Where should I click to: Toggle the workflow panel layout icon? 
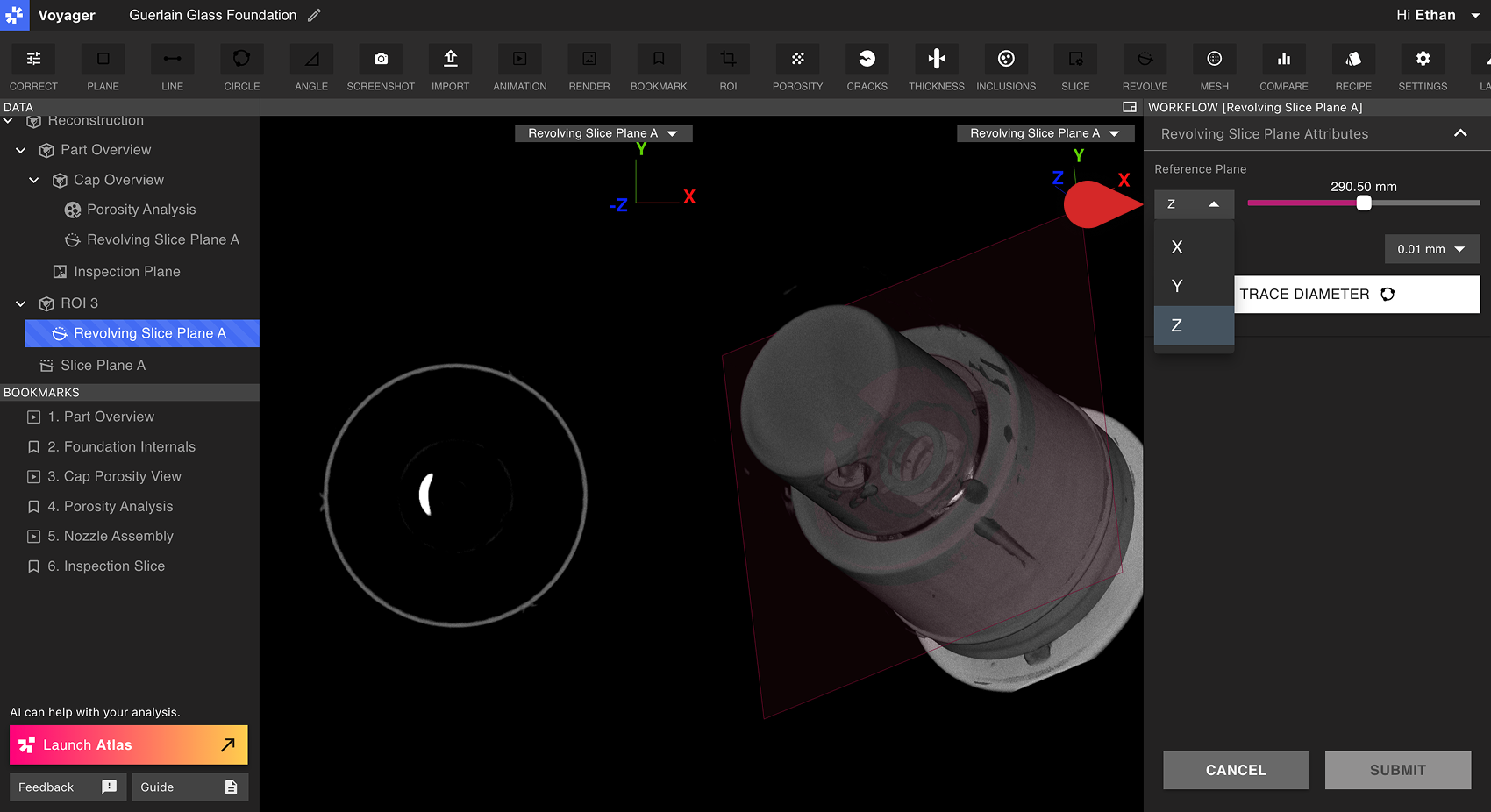point(1130,107)
